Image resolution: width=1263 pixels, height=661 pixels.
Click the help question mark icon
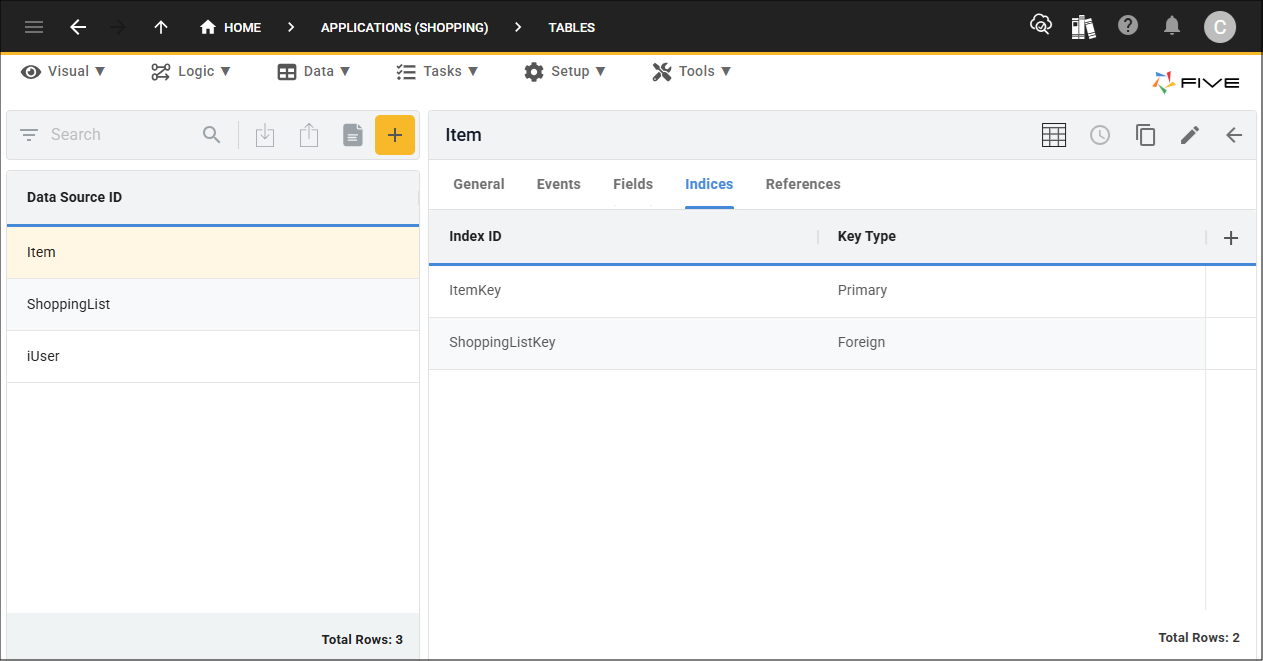[x=1128, y=26]
